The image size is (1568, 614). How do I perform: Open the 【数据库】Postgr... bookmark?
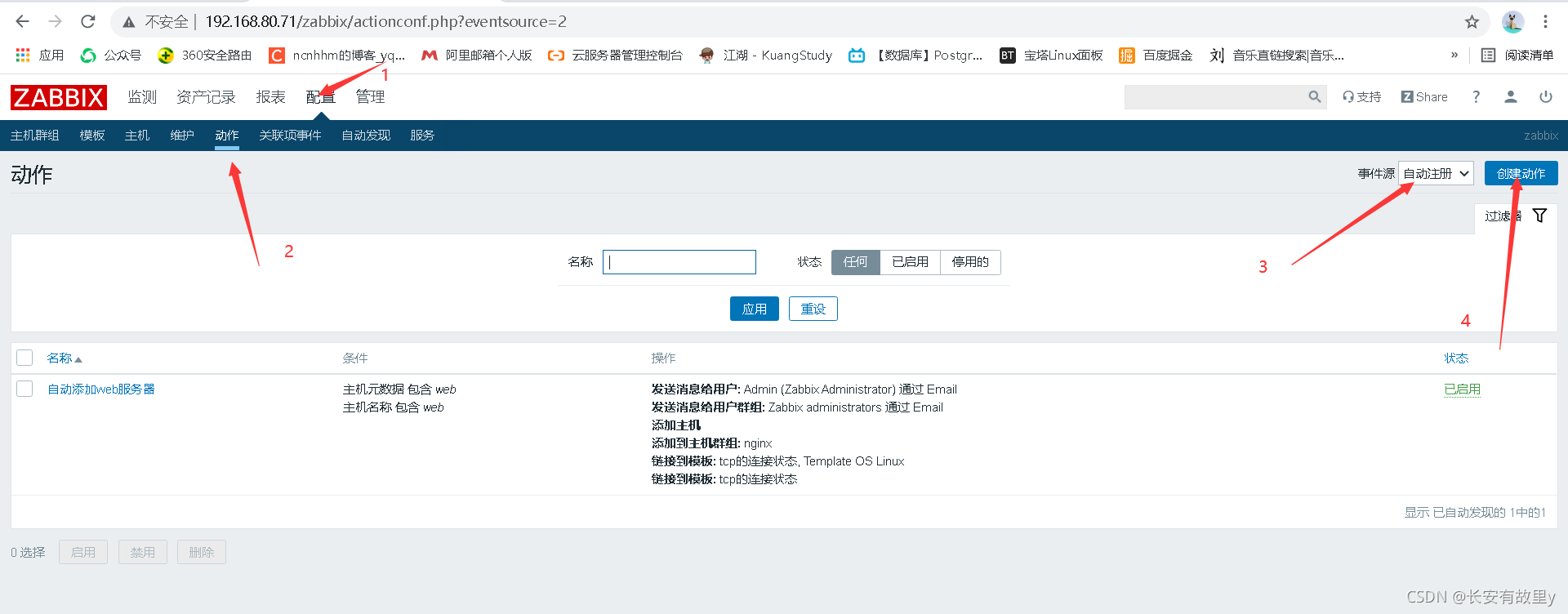(915, 55)
